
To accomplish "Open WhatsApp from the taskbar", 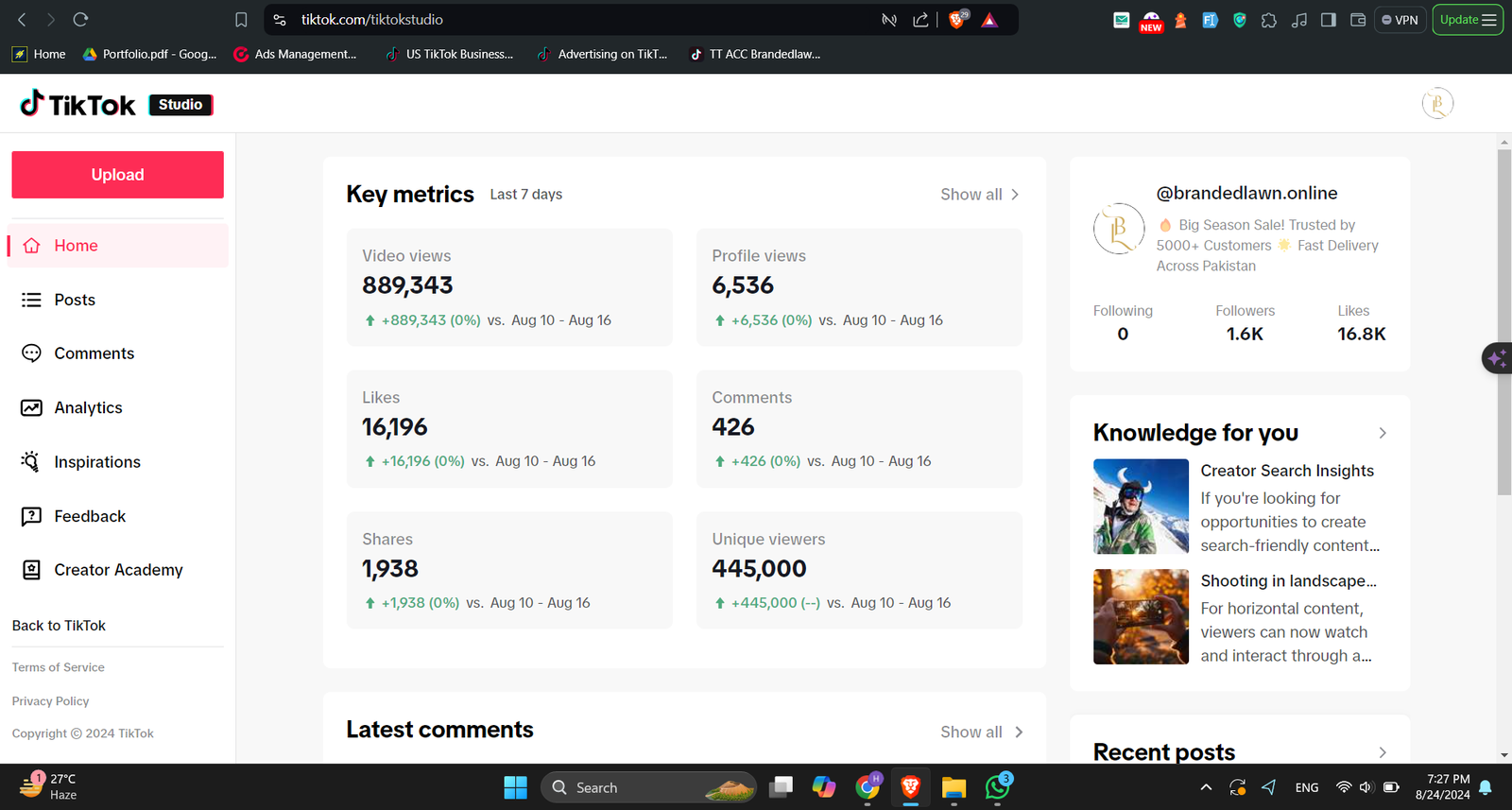I will (x=998, y=786).
